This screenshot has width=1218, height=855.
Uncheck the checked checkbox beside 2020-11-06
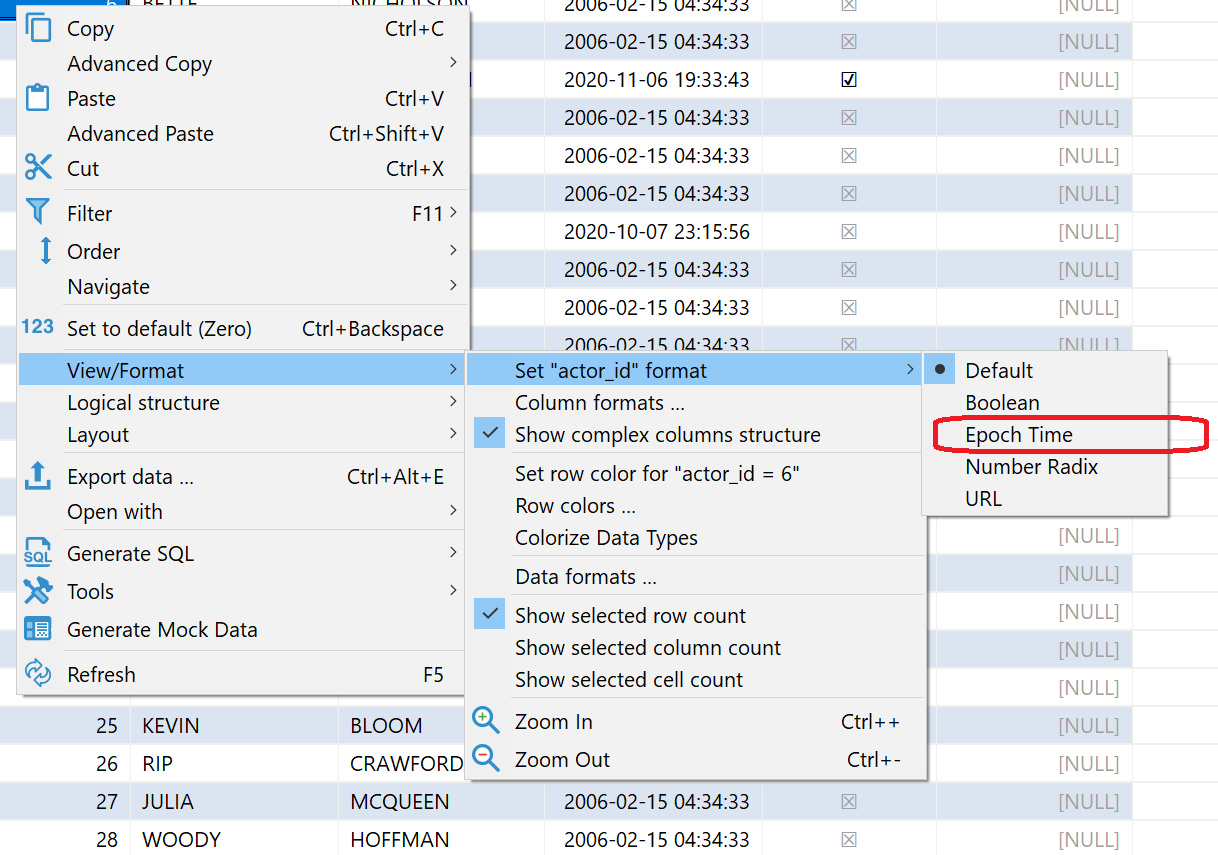tap(849, 79)
